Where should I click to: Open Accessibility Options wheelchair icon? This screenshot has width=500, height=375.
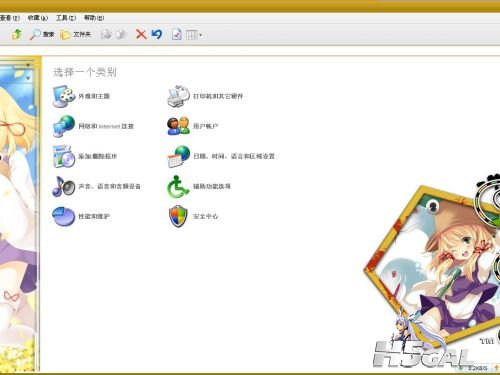(178, 186)
